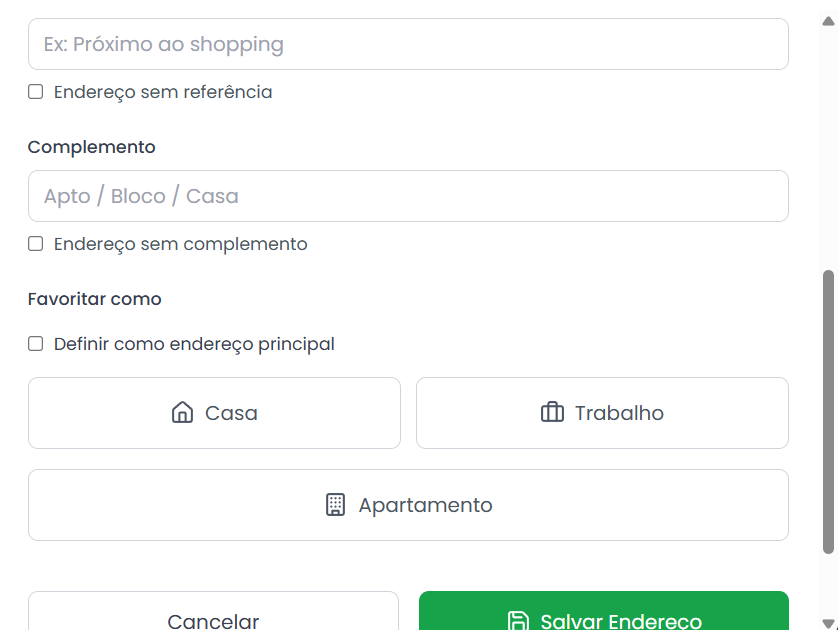Click the house icon on Casa button
The width and height of the screenshot is (838, 630).
click(x=182, y=413)
